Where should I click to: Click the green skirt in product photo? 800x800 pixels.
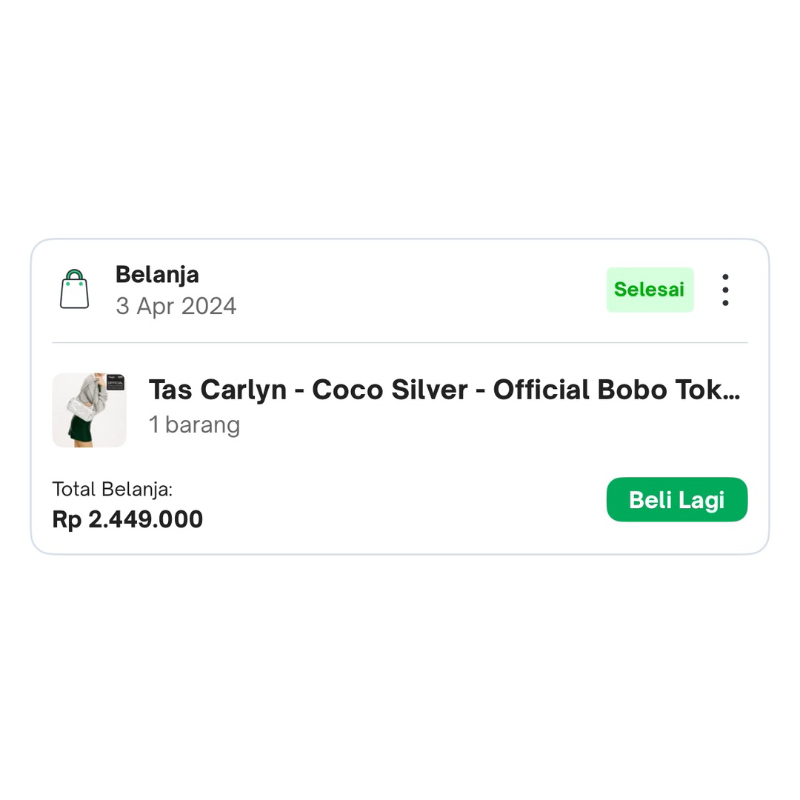pos(82,432)
